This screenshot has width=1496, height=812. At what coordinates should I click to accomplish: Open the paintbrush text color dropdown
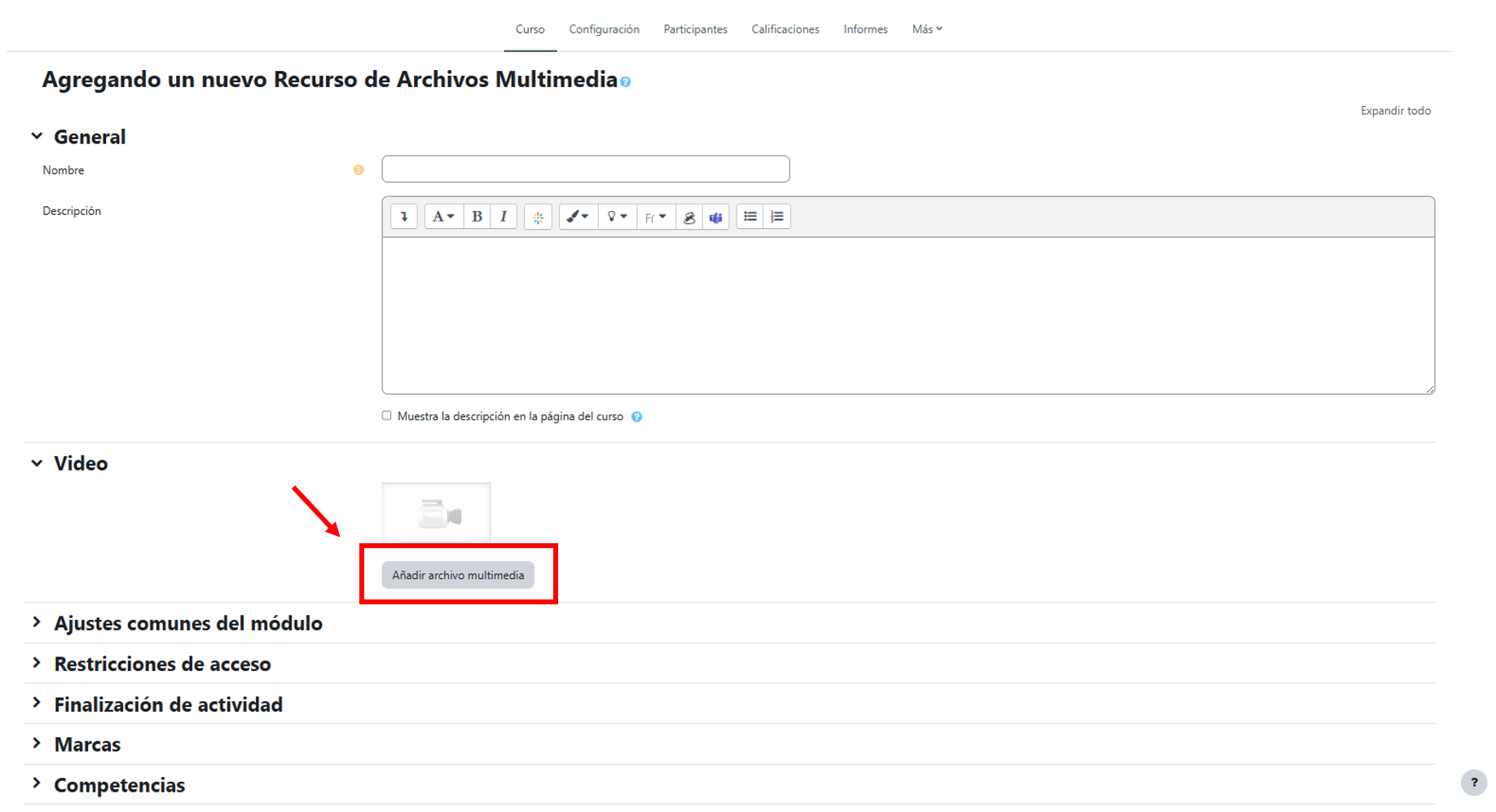pyautogui.click(x=578, y=217)
